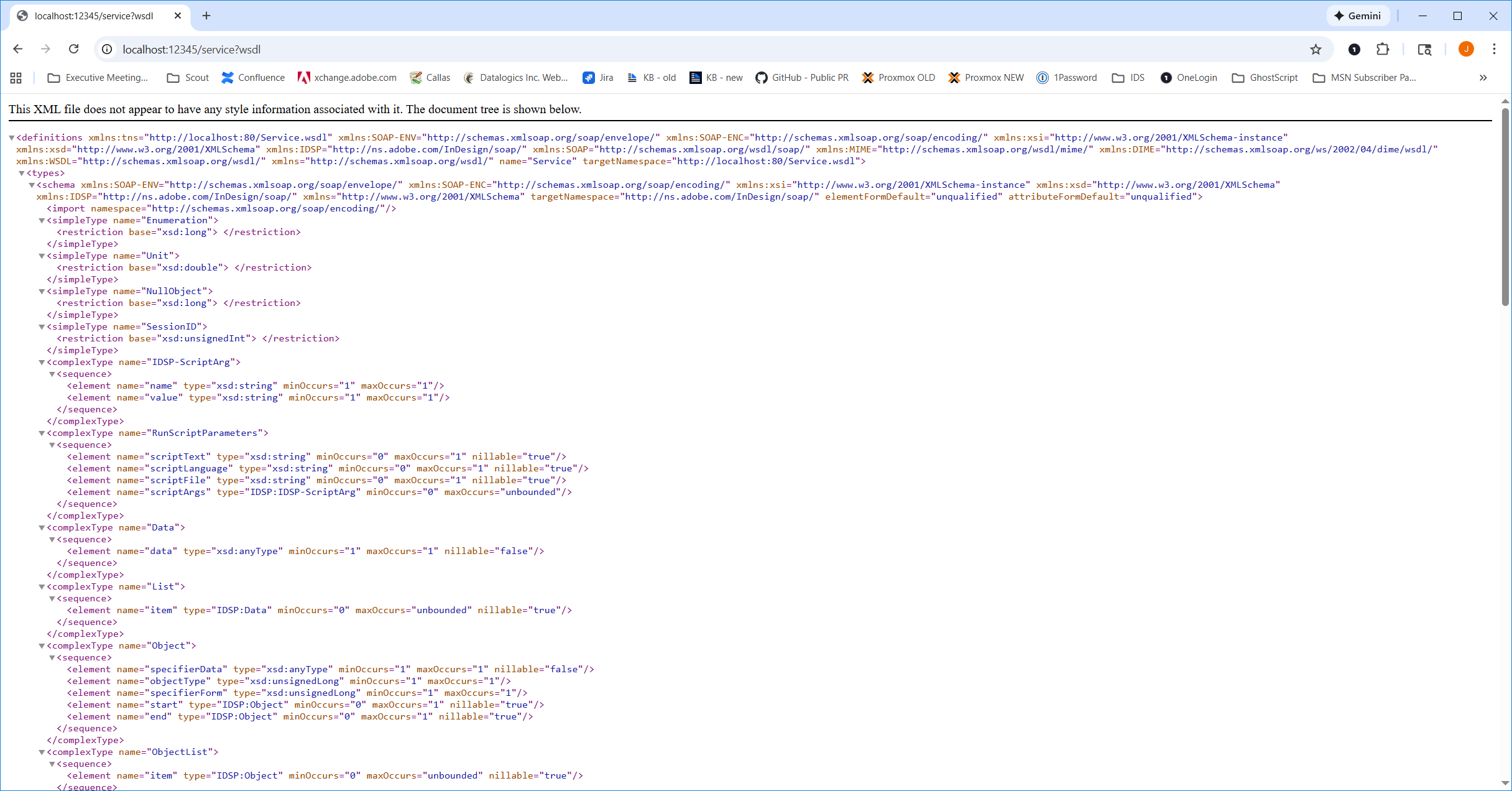Viewport: 1512px width, 791px height.
Task: Collapse the definitions root node
Action: click(11, 138)
